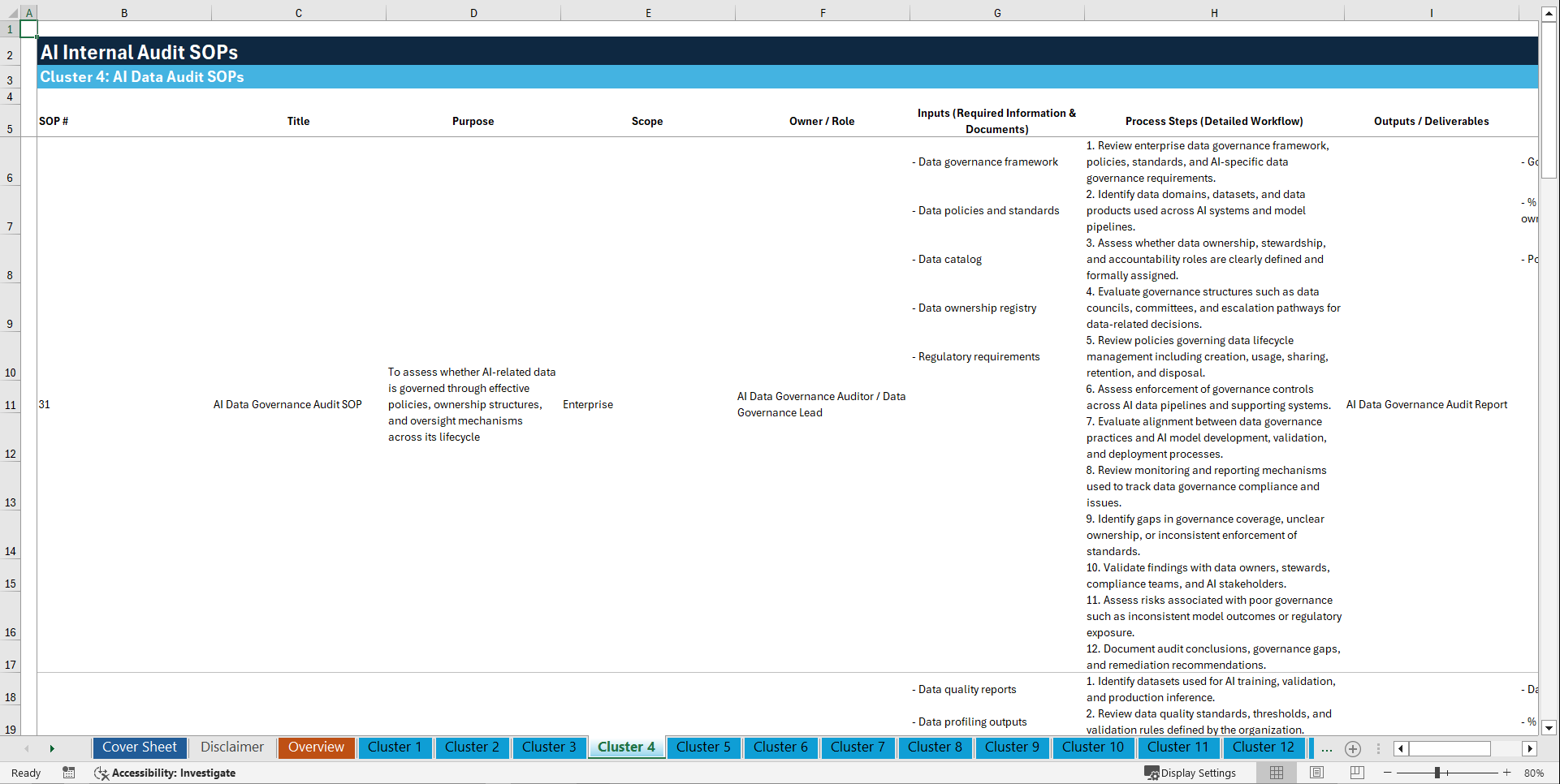This screenshot has width=1560, height=784.
Task: Click the Regulatory requirements input cell
Action: coord(997,357)
